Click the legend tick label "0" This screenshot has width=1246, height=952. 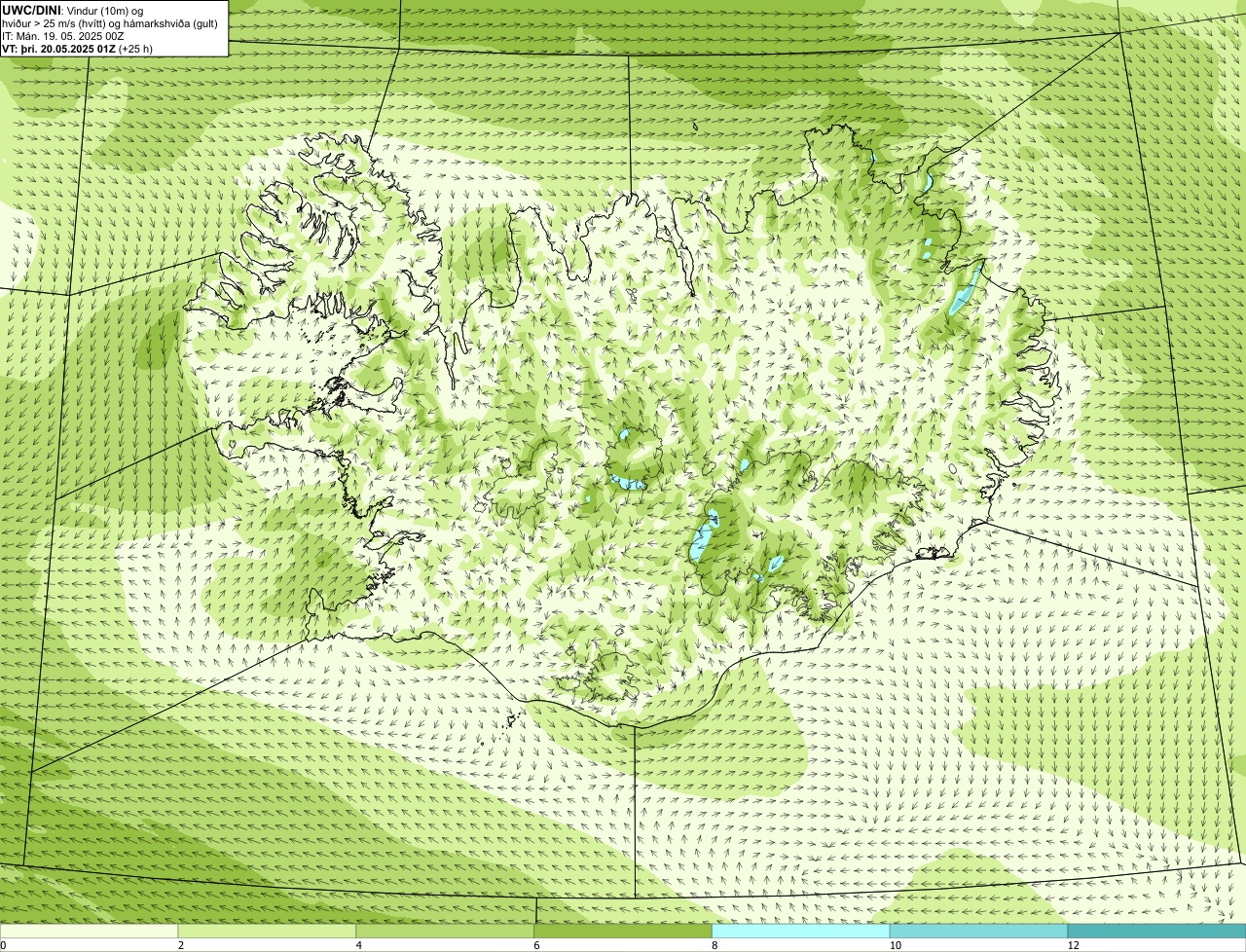coord(3,945)
